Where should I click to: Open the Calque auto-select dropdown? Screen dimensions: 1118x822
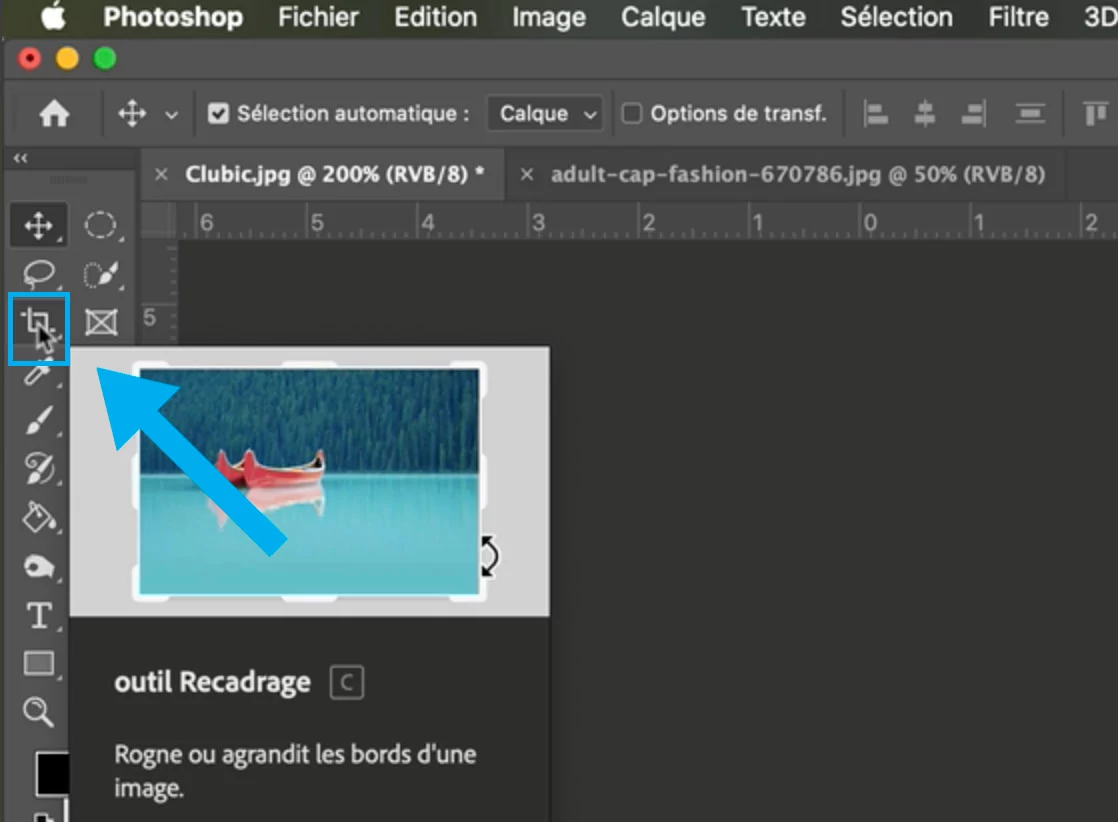(546, 113)
